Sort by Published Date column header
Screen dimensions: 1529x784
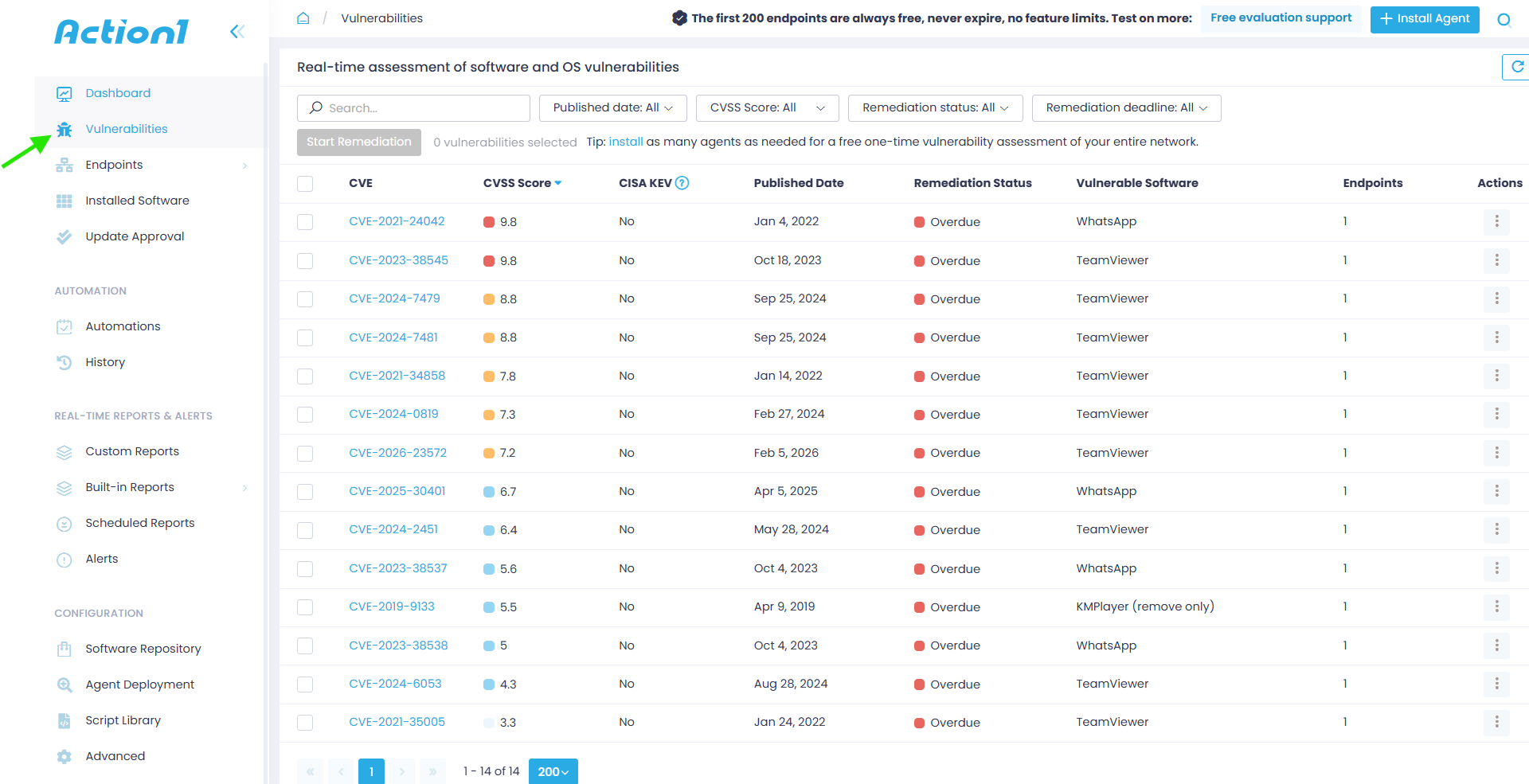(x=799, y=183)
